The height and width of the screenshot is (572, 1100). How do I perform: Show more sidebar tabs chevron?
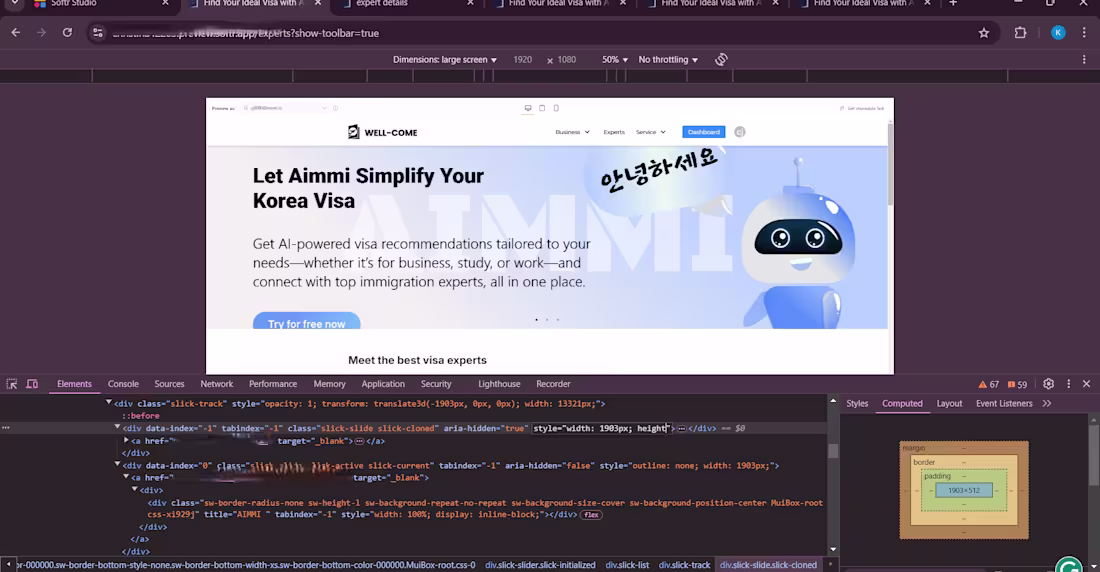click(1047, 404)
